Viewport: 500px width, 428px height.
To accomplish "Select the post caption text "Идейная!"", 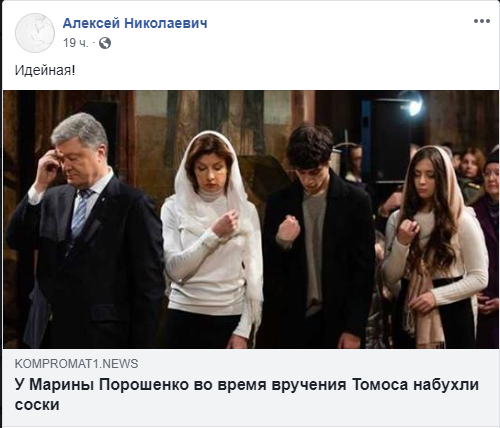I will pos(45,70).
